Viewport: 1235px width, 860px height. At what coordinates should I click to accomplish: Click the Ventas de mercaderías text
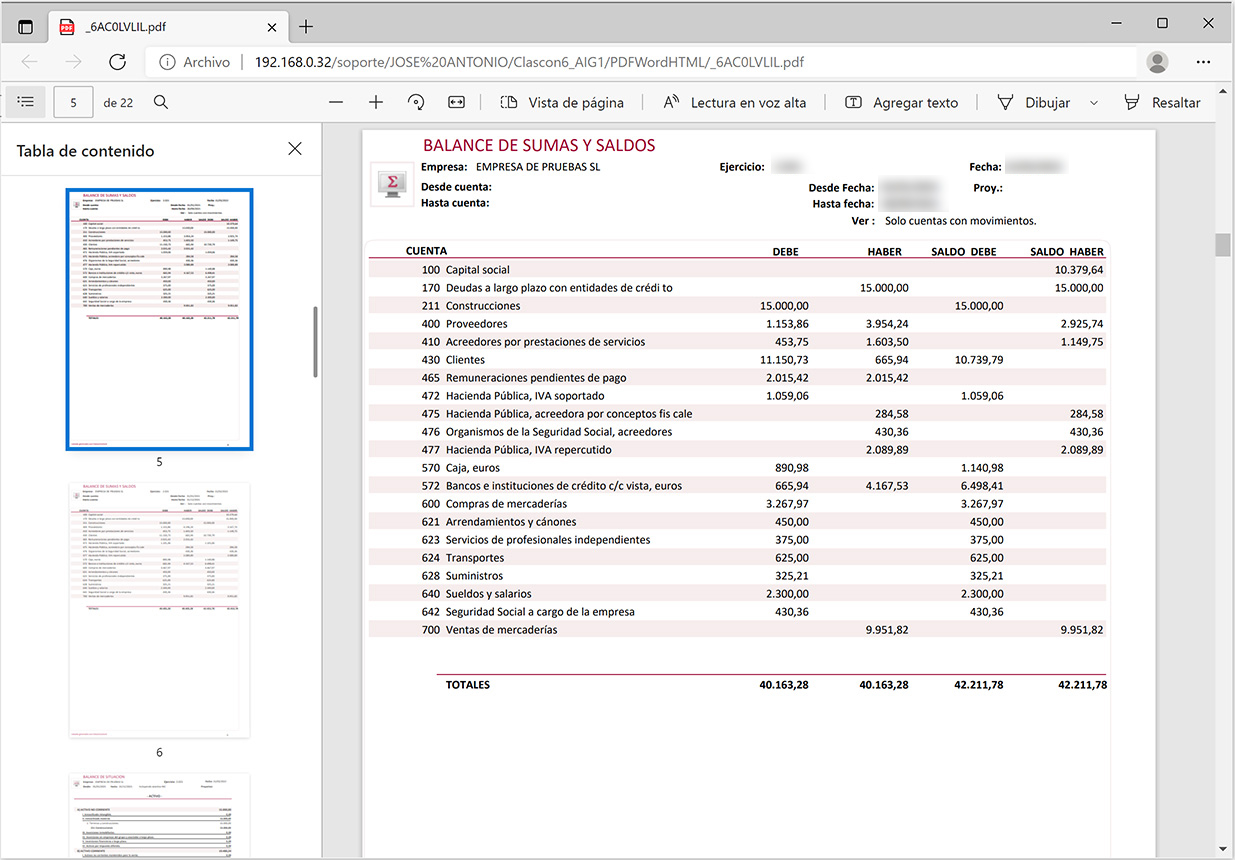tap(502, 630)
